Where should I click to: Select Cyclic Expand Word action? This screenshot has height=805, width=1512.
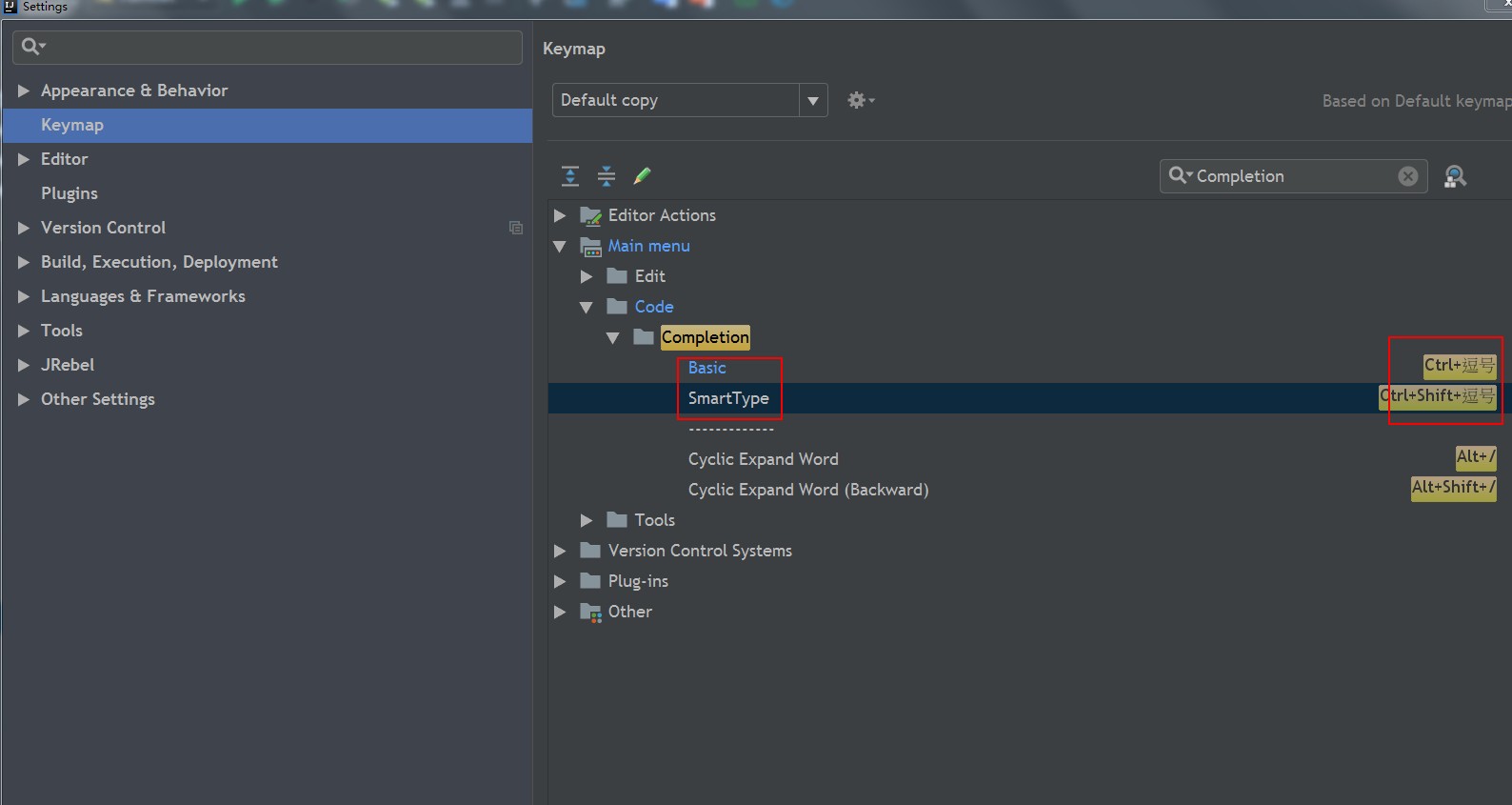[x=764, y=459]
